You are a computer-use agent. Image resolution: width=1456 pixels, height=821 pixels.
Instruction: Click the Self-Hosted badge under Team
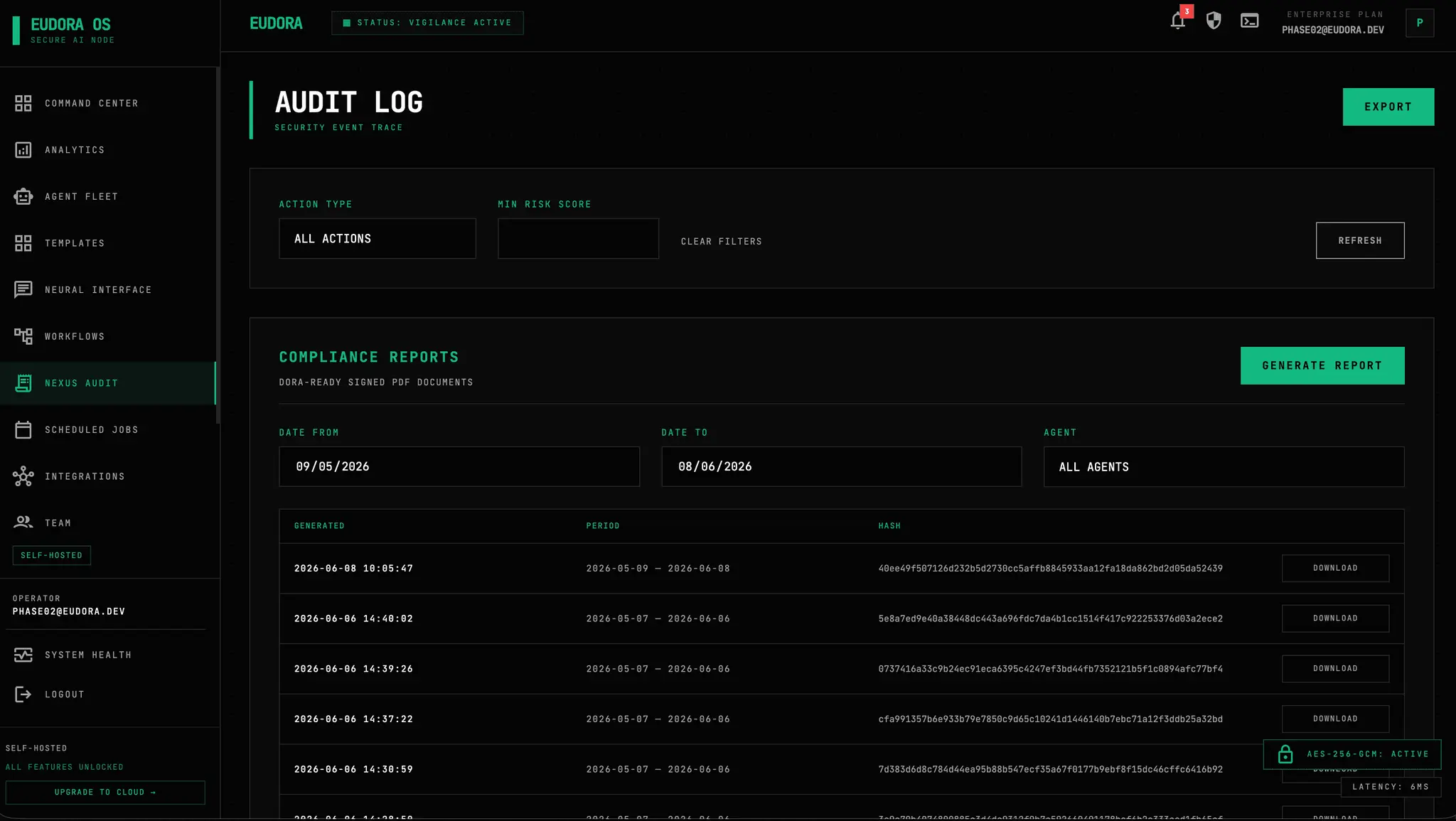[51, 555]
